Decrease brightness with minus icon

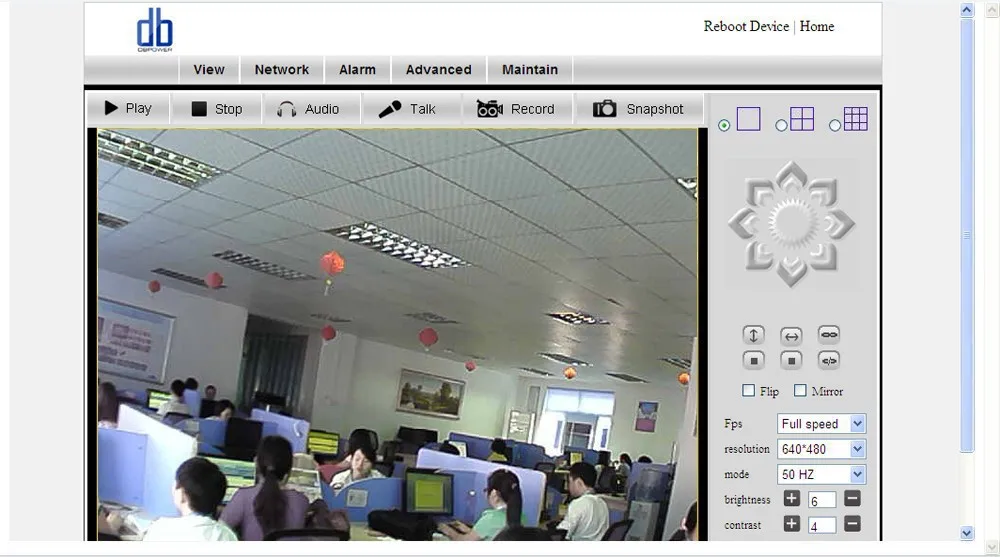click(x=852, y=499)
